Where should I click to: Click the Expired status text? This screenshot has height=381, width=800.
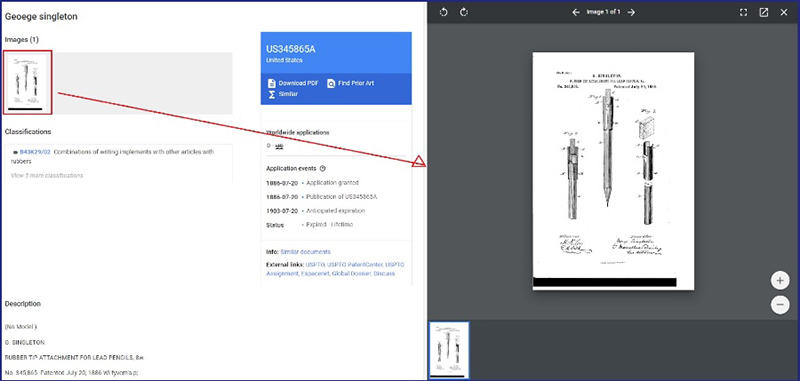point(330,225)
